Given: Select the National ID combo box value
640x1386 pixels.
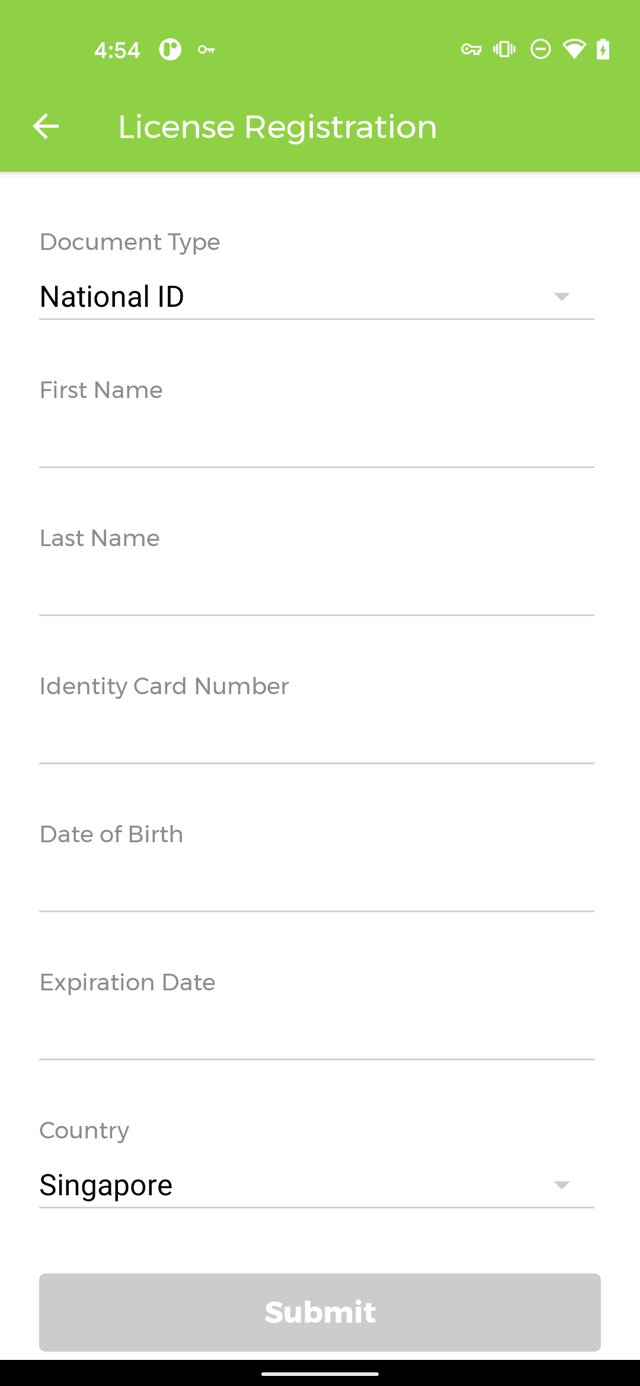Looking at the screenshot, I should coord(316,297).
